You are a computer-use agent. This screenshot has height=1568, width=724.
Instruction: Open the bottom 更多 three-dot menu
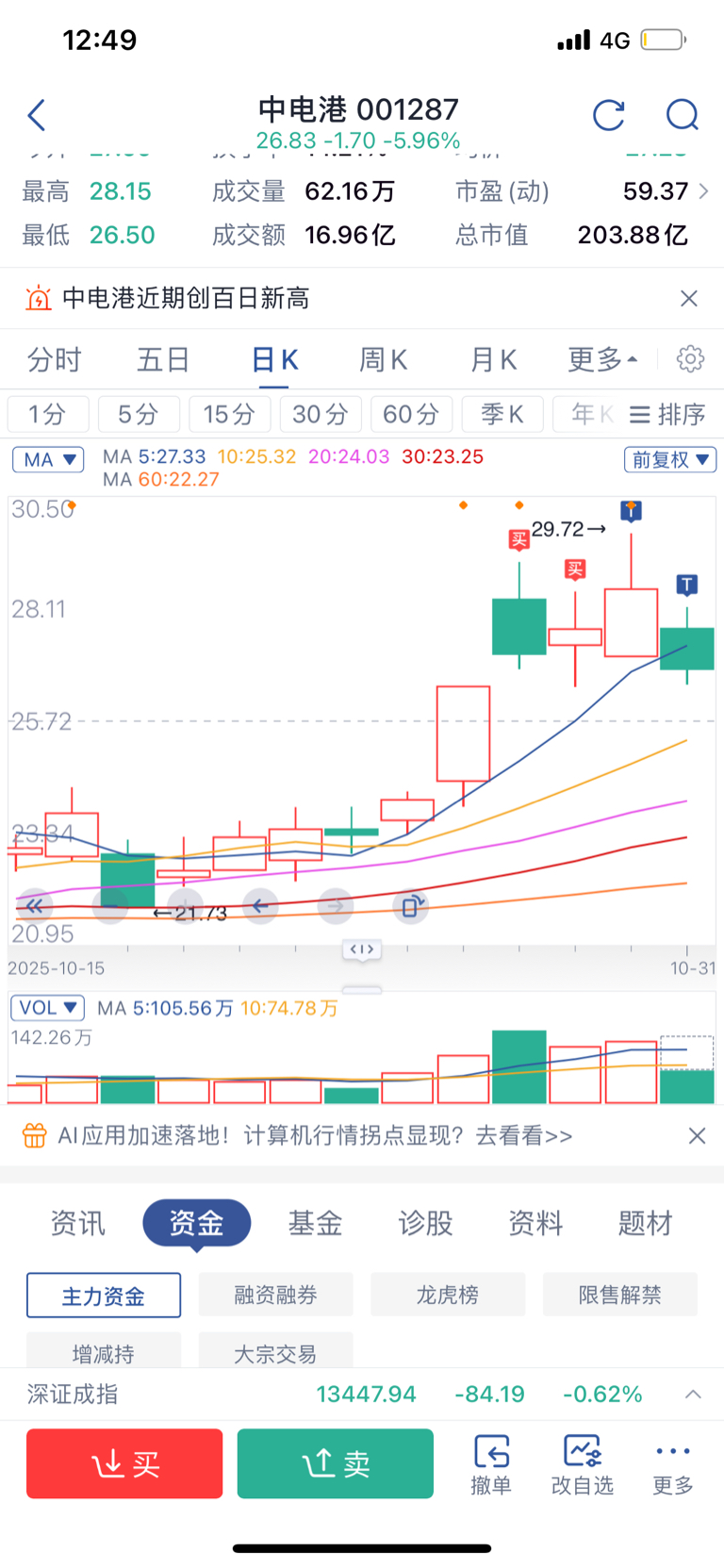click(673, 1464)
